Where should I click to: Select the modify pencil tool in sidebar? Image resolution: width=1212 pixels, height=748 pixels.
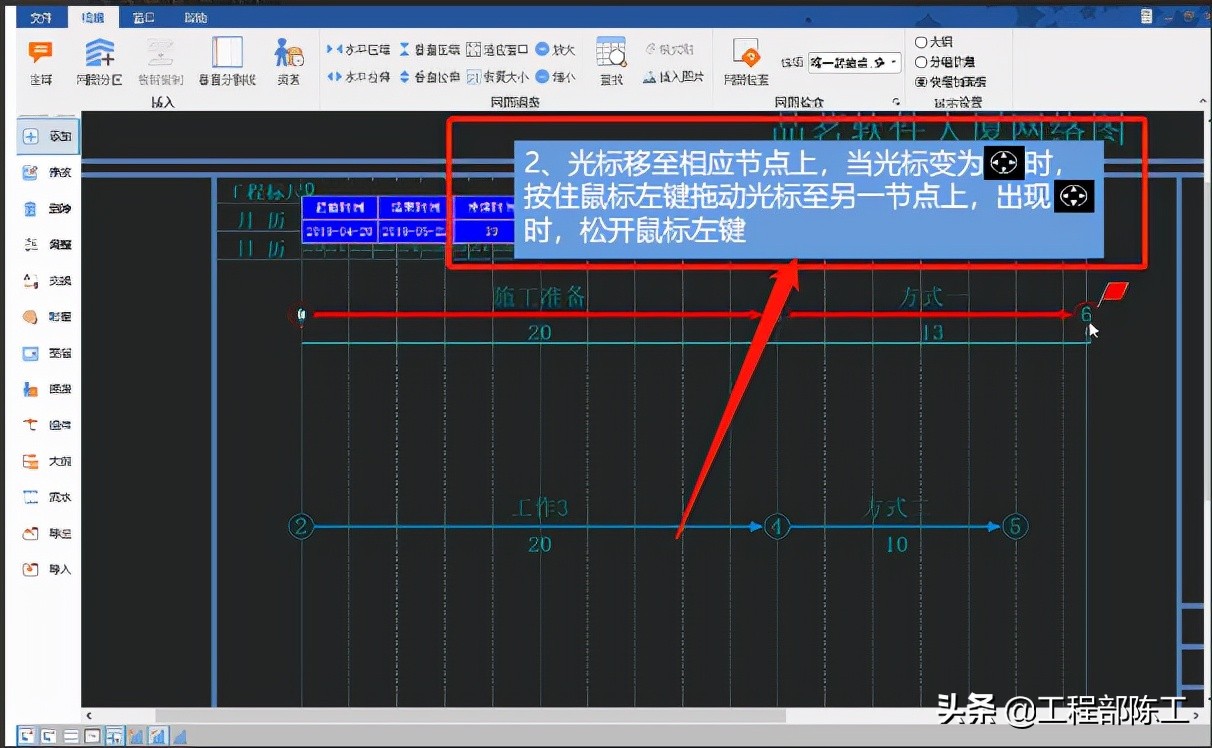pyautogui.click(x=49, y=172)
